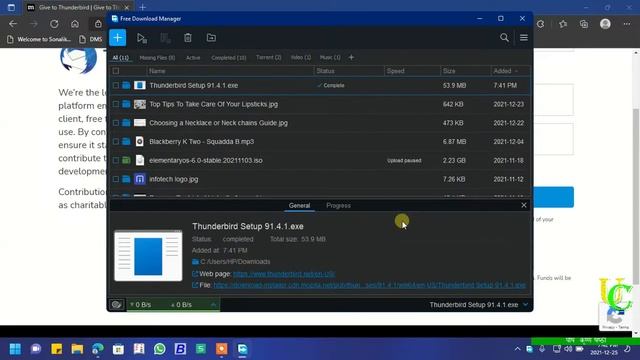Click browser Home button
Screen dimensions: 640x360
75,24
